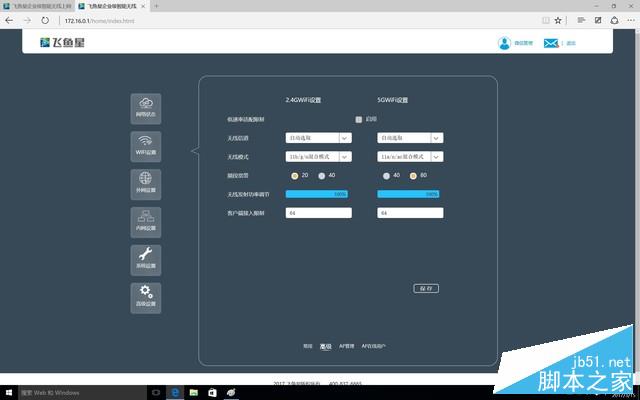Click the browser Share icon
Image resolution: width=640 pixels, height=400 pixels.
coord(614,20)
